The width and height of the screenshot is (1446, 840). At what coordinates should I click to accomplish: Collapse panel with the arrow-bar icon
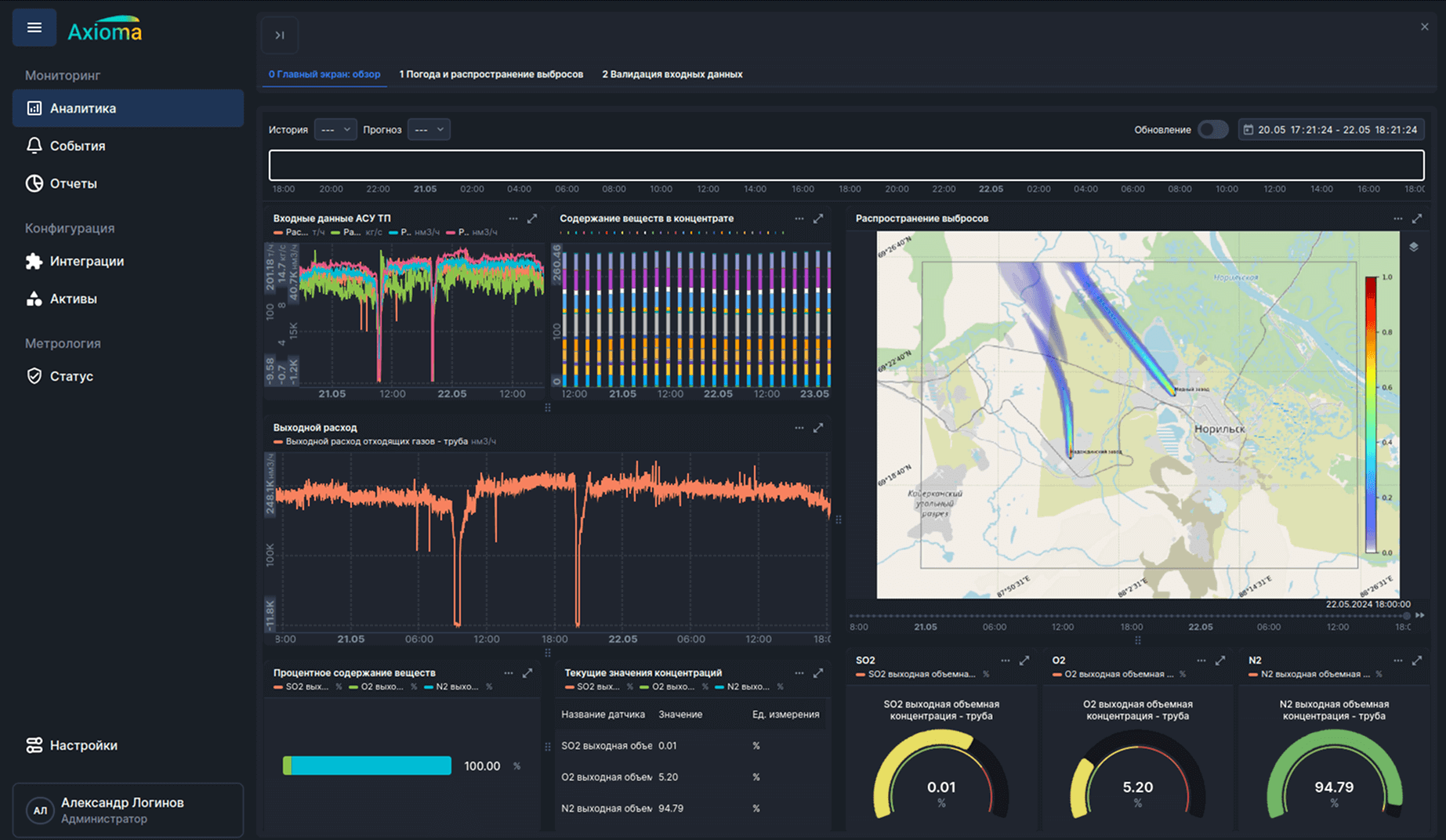point(280,35)
